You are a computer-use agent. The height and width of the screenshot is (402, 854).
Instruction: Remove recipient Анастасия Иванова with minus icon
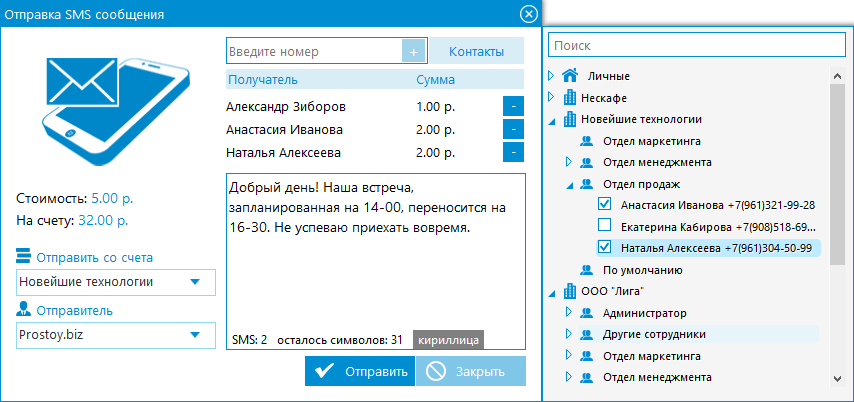[x=513, y=129]
